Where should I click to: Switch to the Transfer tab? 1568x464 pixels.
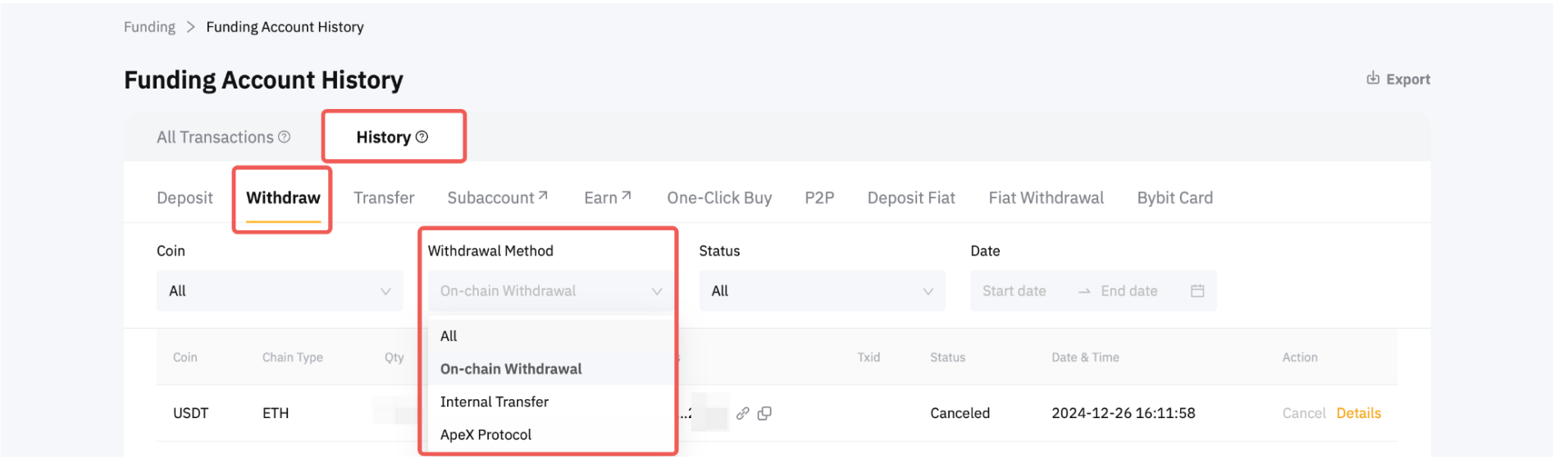click(x=384, y=198)
